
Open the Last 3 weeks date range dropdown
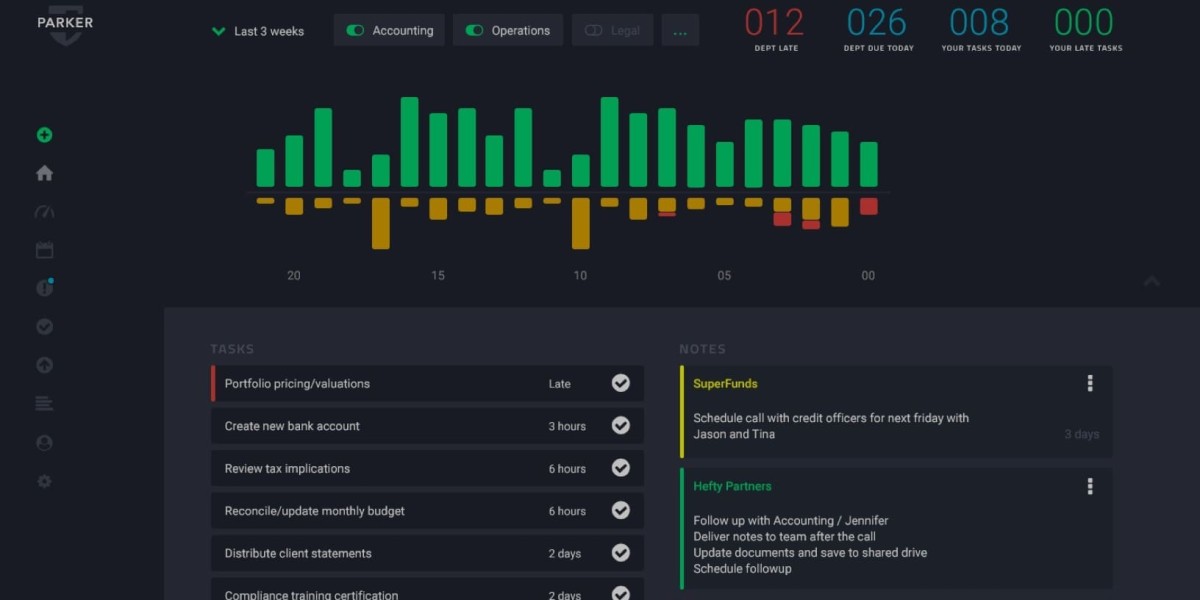[258, 31]
